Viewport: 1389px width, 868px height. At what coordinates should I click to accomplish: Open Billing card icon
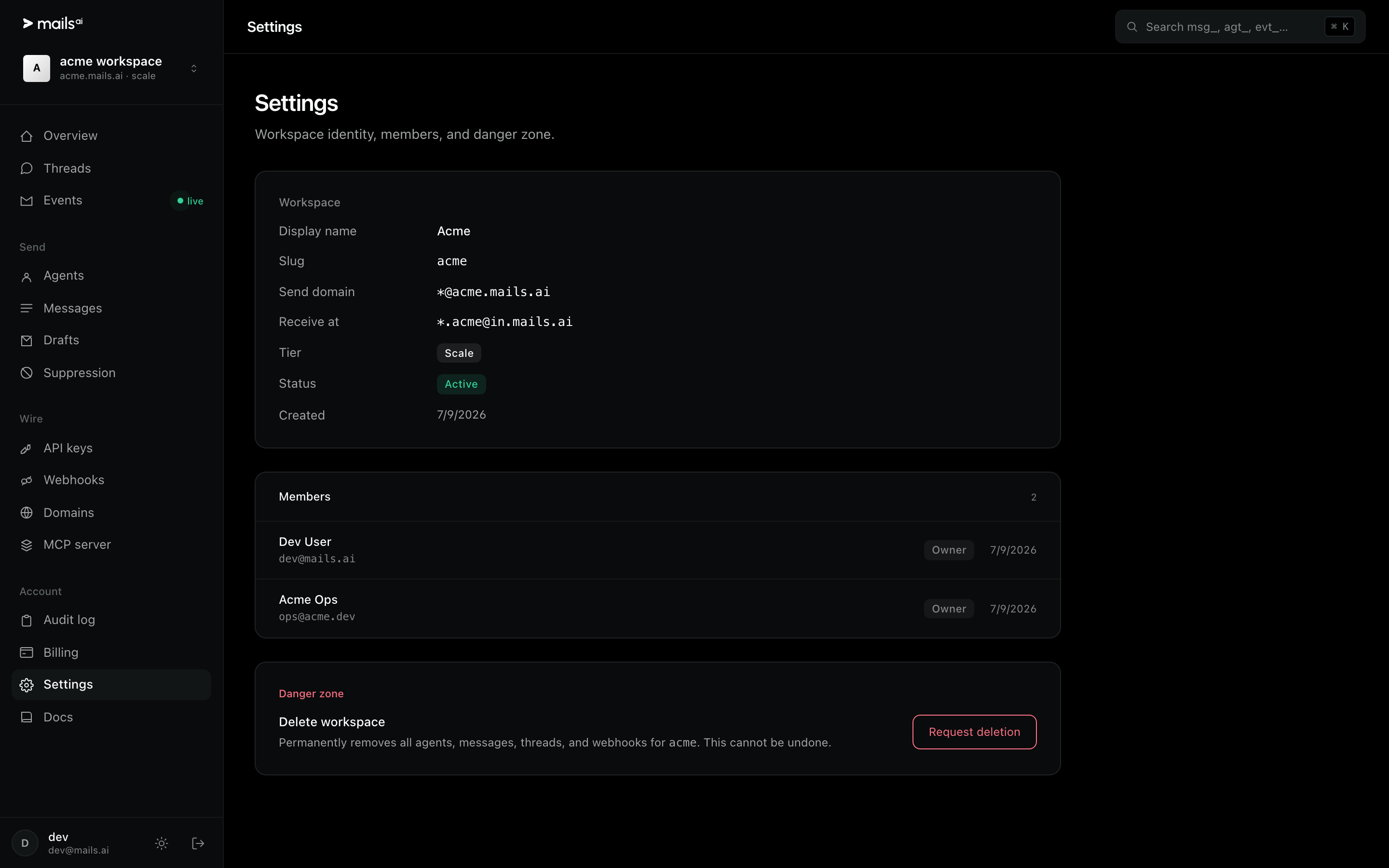tap(27, 652)
